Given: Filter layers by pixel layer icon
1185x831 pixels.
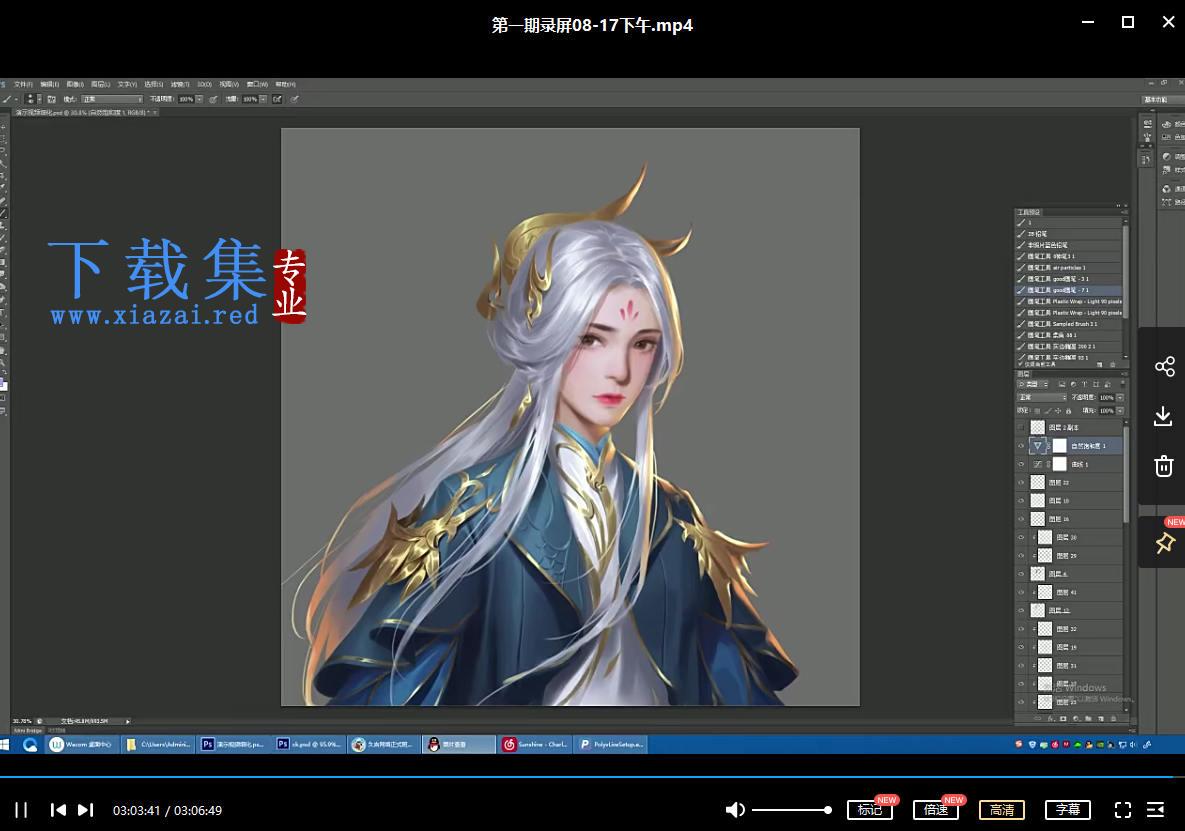Looking at the screenshot, I should tap(1062, 385).
